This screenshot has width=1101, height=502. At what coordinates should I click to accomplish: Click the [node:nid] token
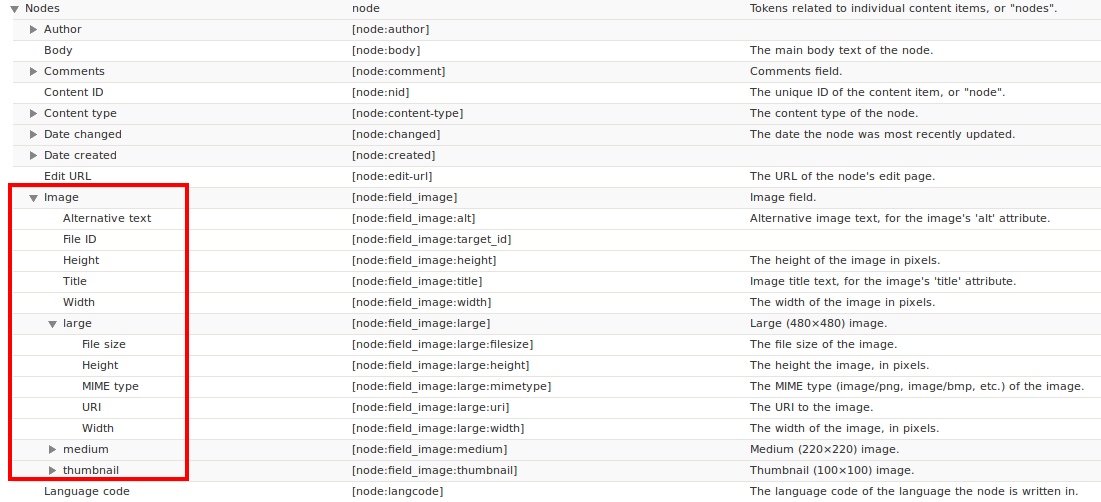(380, 92)
